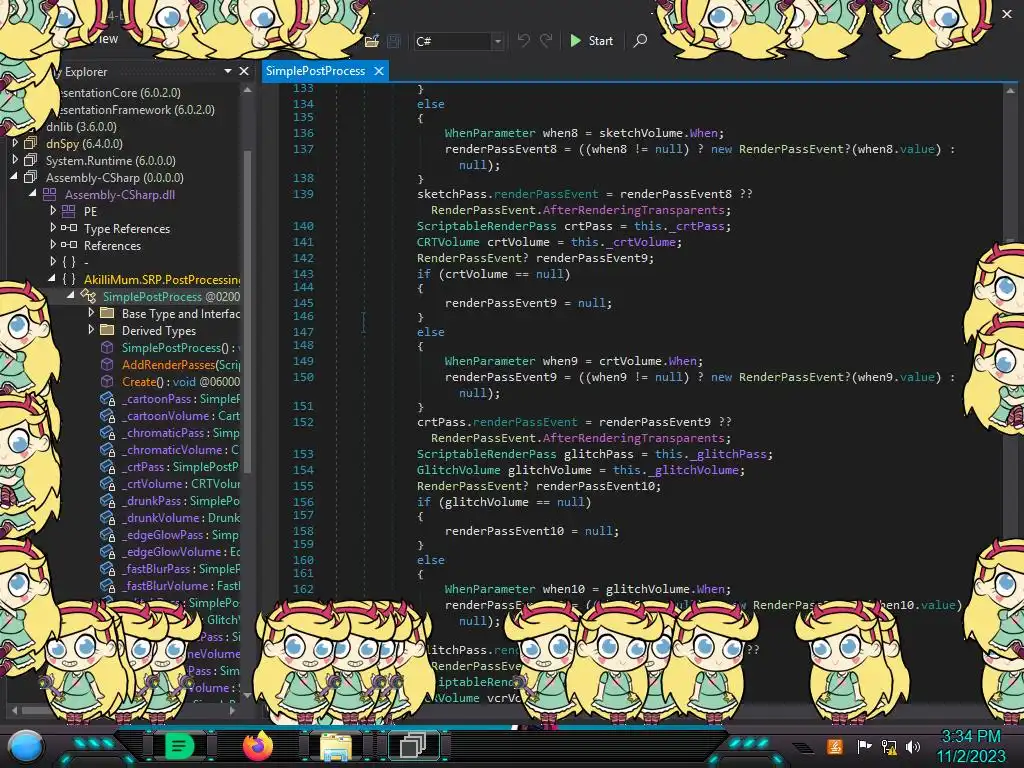The width and height of the screenshot is (1024, 768).
Task: Select the _edgeGlowVolume field
Action: tap(181, 552)
